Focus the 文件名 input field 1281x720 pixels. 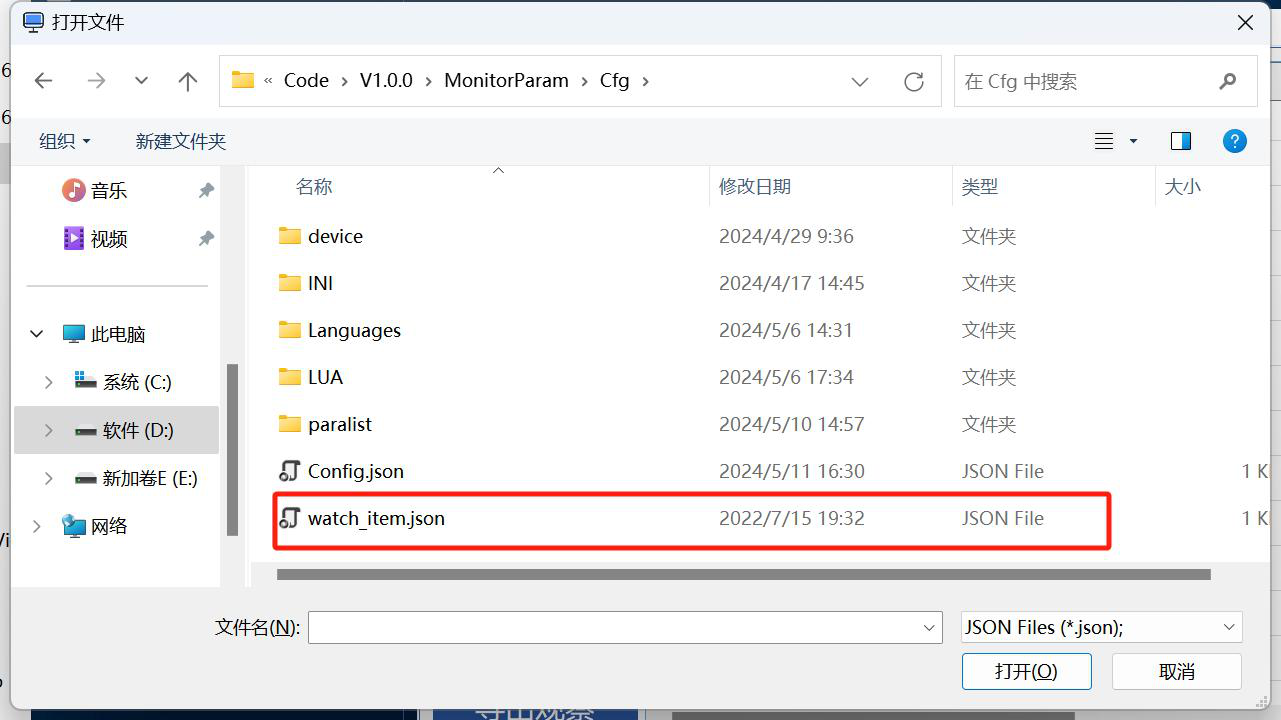tap(625, 627)
